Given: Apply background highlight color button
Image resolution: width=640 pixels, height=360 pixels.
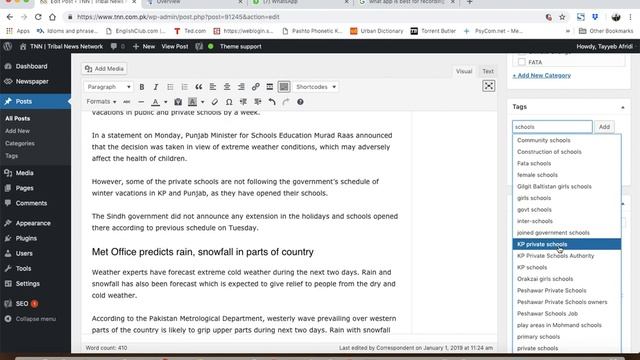Looking at the screenshot, I should pos(192,102).
